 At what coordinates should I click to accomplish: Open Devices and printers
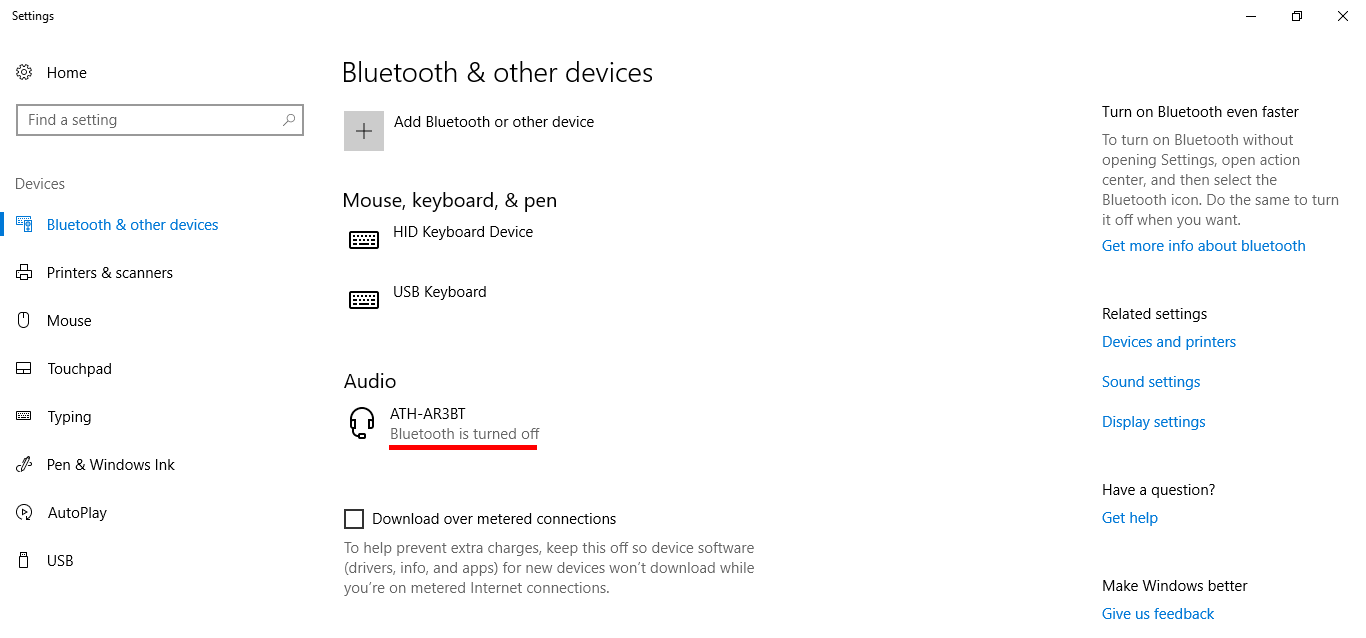1168,341
